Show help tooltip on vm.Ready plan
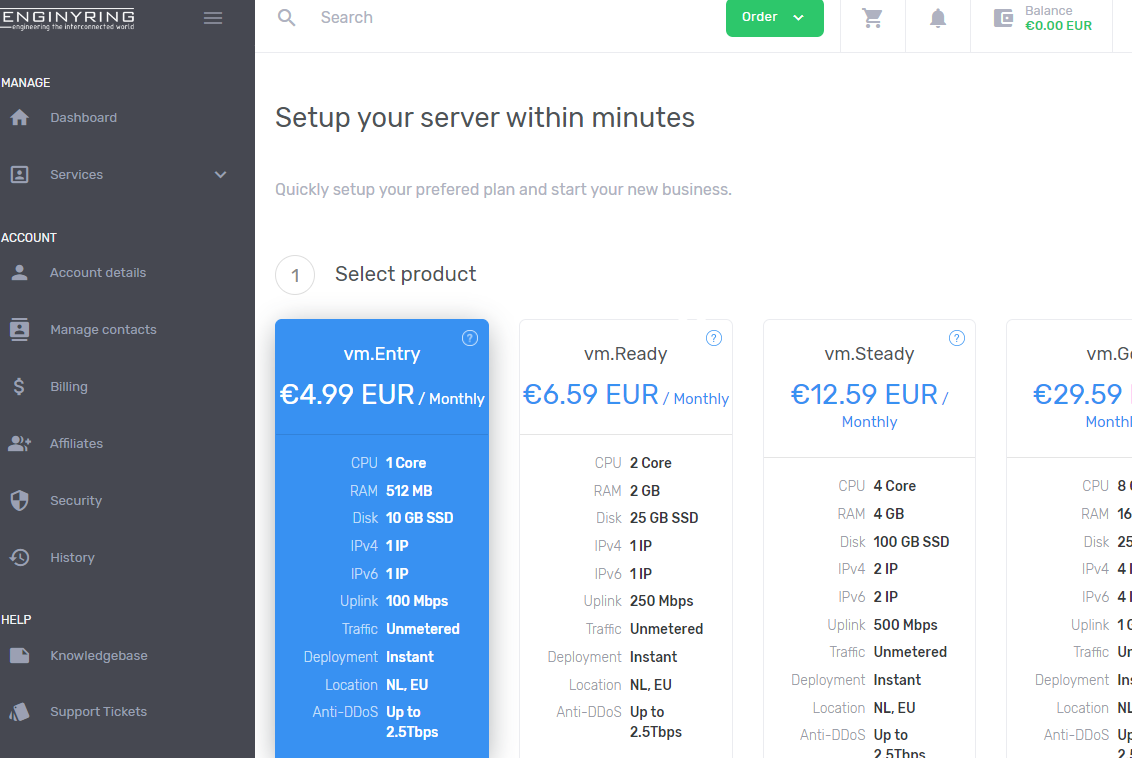 [714, 338]
